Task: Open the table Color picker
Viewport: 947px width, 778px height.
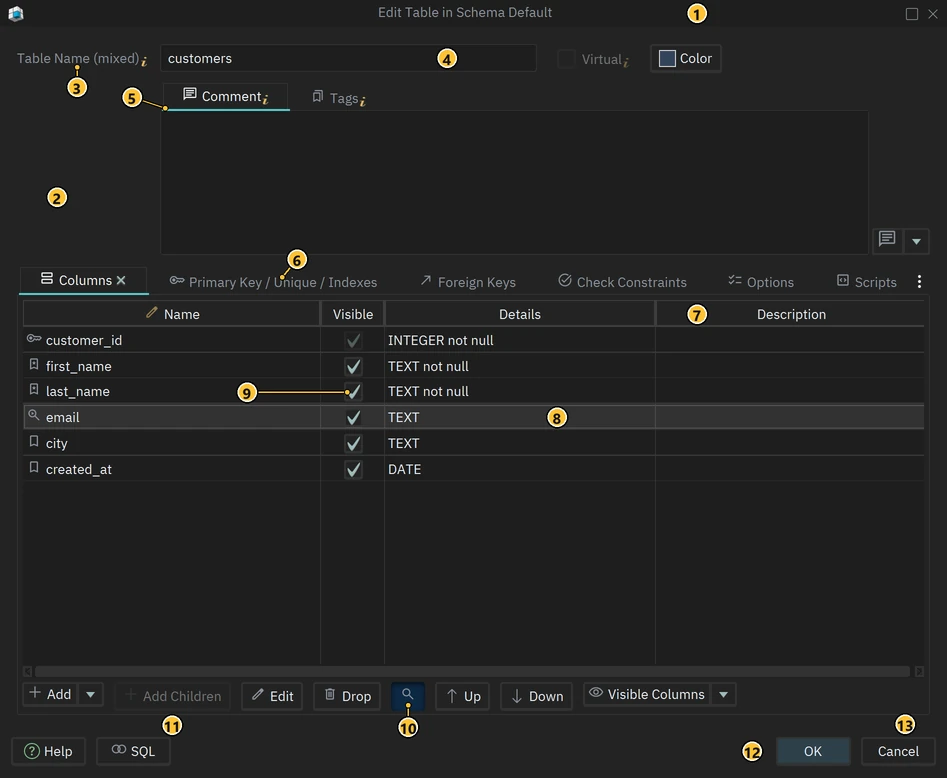Action: pyautogui.click(x=685, y=59)
